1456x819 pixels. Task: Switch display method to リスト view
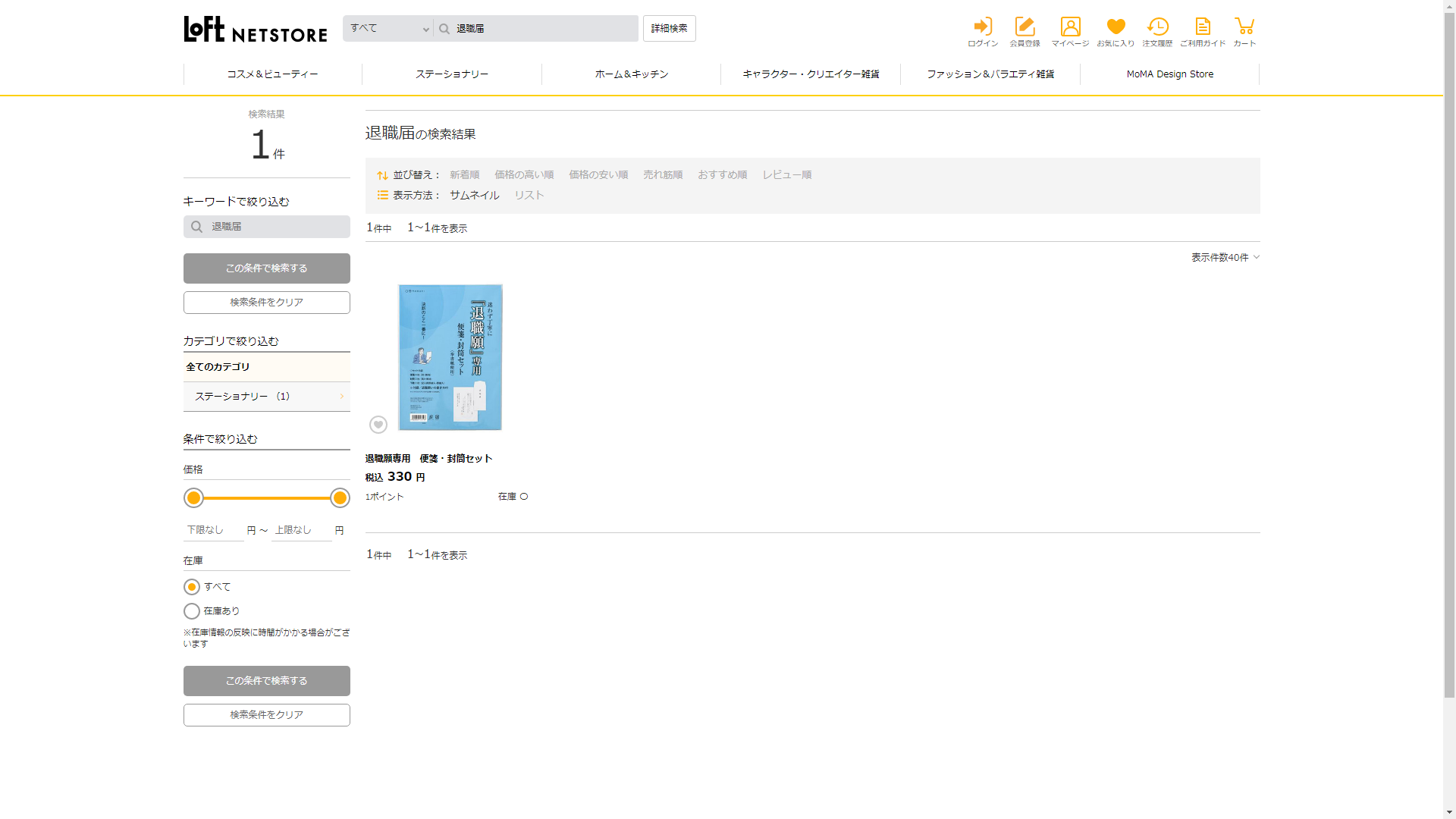click(x=529, y=196)
